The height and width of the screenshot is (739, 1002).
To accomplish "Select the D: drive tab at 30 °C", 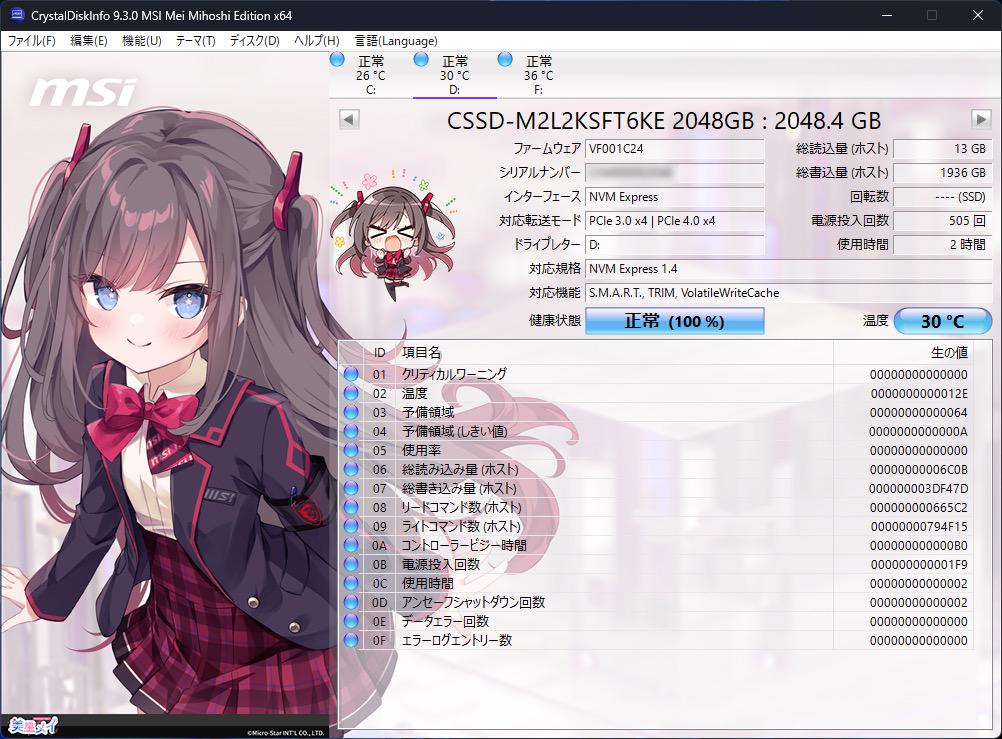I will click(454, 75).
